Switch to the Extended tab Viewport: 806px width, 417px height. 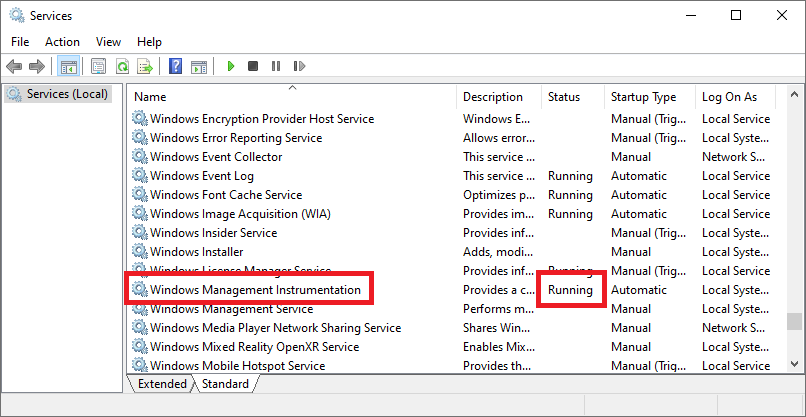click(x=162, y=384)
